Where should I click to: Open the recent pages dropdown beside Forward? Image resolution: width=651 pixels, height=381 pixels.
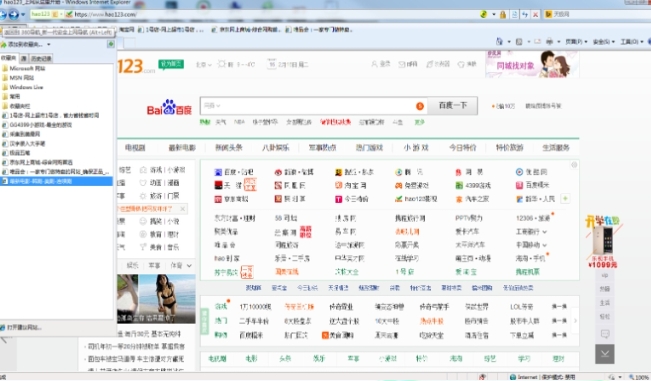tap(23, 15)
